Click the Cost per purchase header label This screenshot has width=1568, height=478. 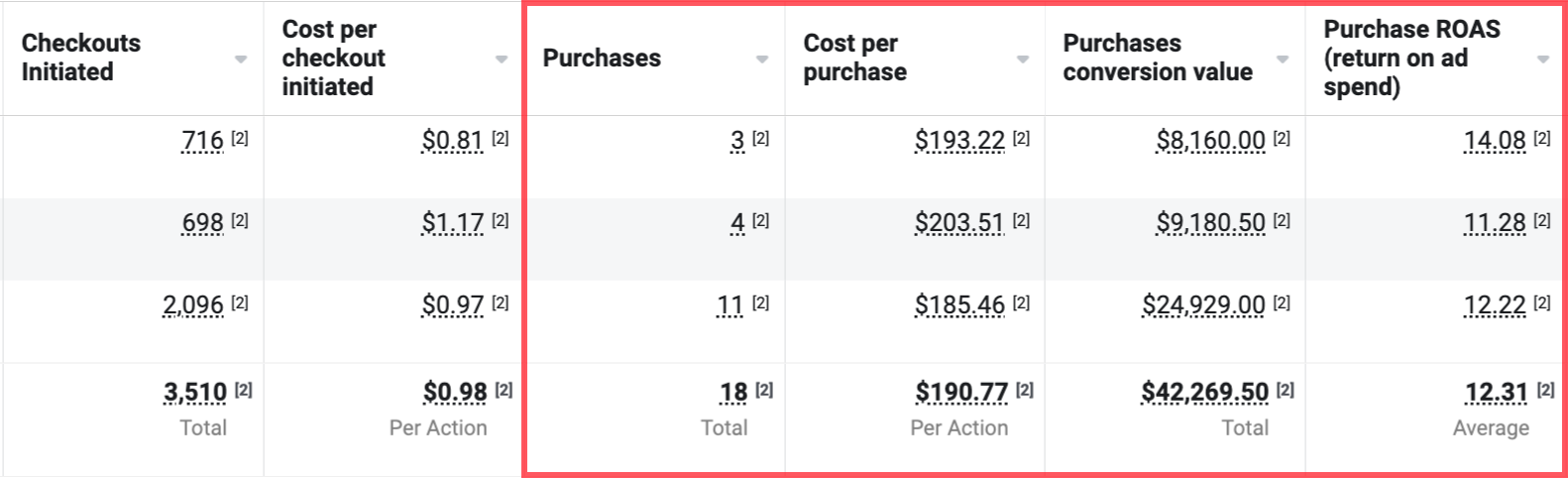pos(854,58)
